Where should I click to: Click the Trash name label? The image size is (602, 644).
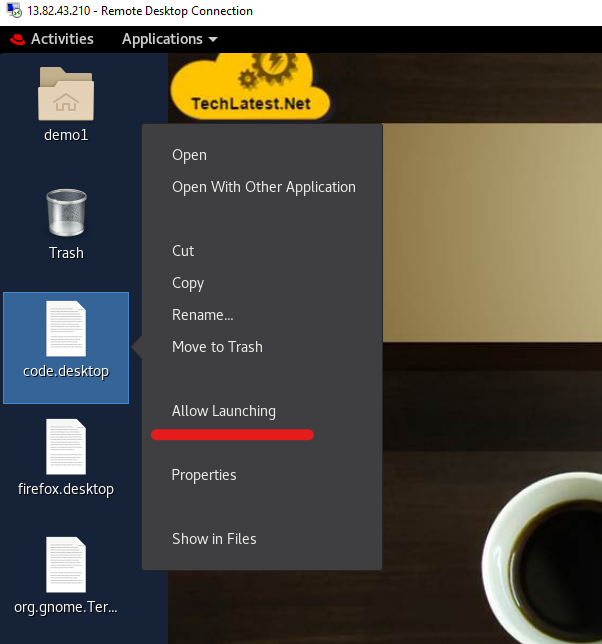tap(66, 253)
